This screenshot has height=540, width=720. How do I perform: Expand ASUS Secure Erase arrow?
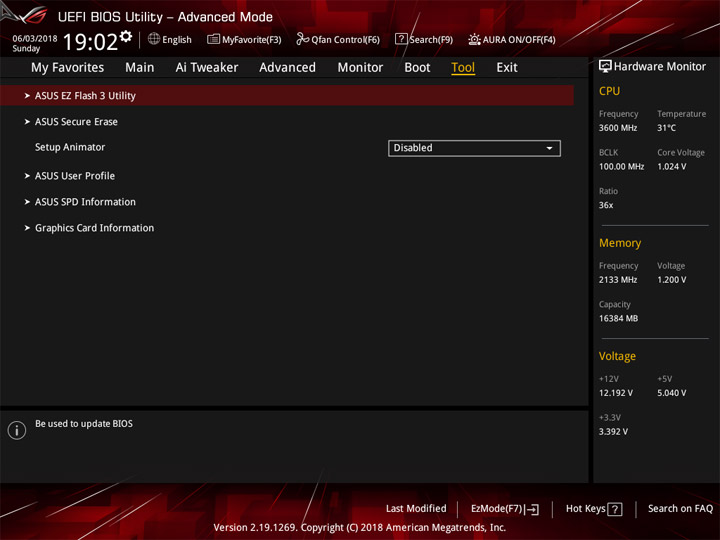pyautogui.click(x=27, y=122)
